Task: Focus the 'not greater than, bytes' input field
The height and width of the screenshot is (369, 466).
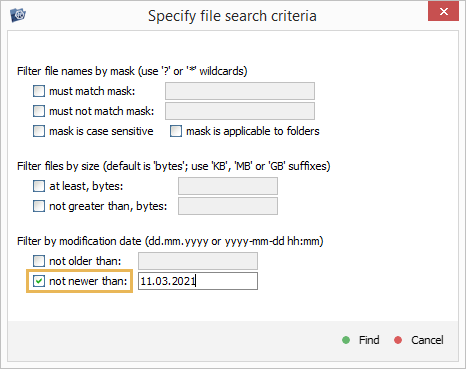Action: (228, 206)
